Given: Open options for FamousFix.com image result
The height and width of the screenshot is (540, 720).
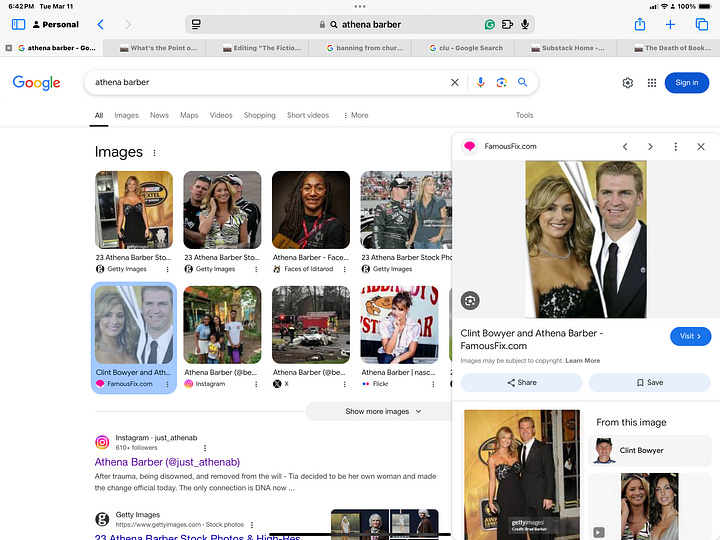Looking at the screenshot, I should (168, 384).
